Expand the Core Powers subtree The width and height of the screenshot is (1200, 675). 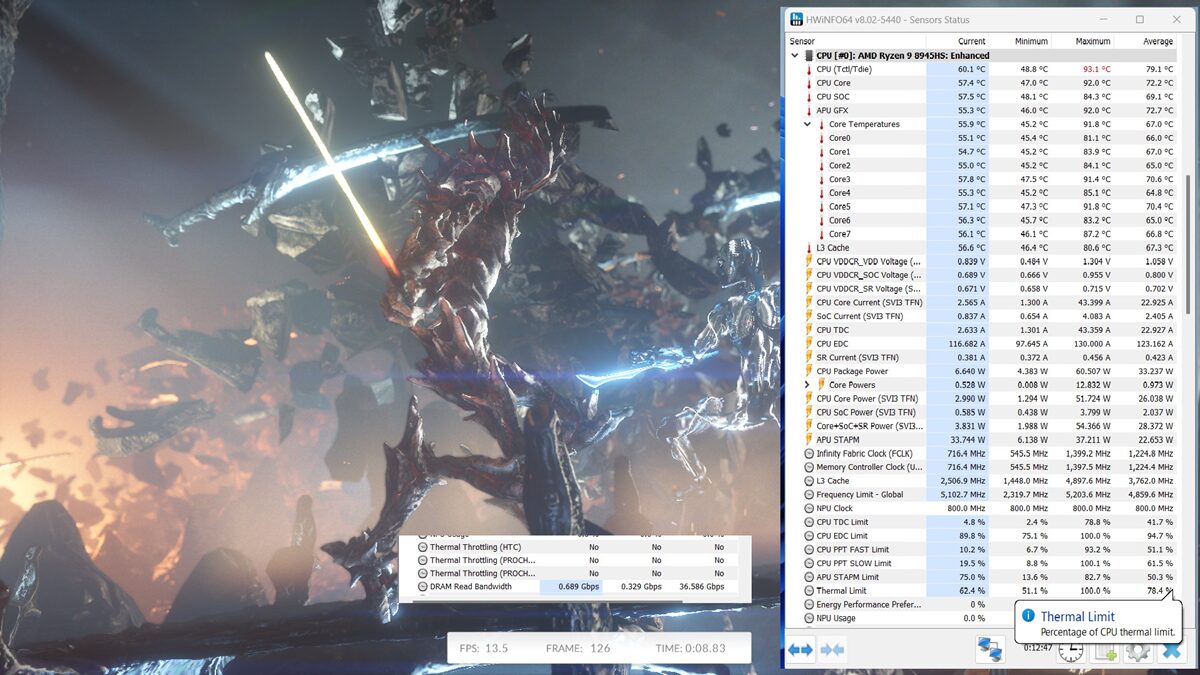tap(808, 385)
